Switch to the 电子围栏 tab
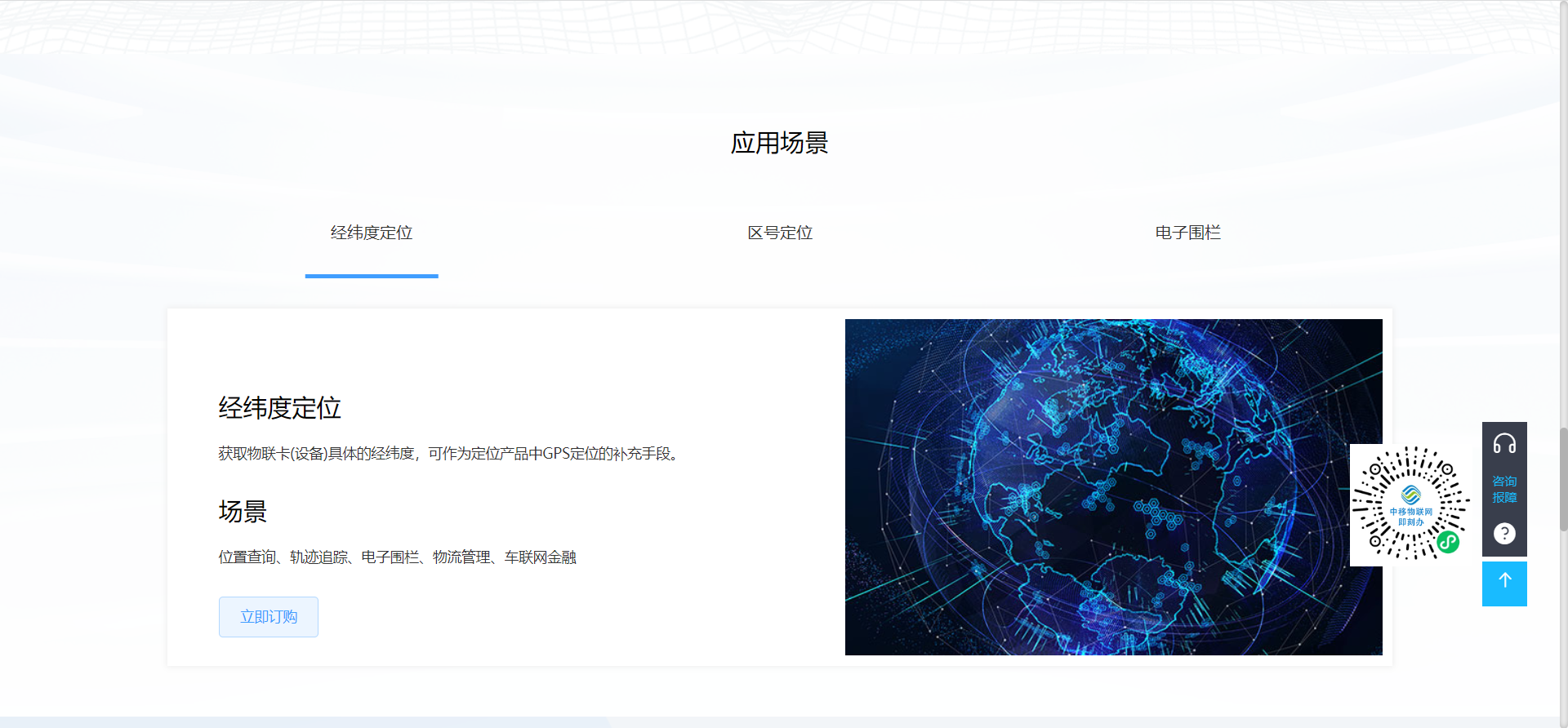This screenshot has height=728, width=1568. (x=1187, y=233)
